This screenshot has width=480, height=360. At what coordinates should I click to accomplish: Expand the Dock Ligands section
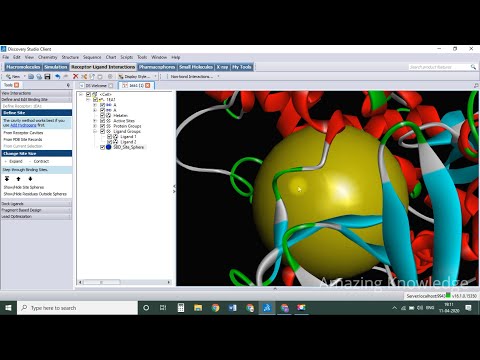tap(36, 204)
